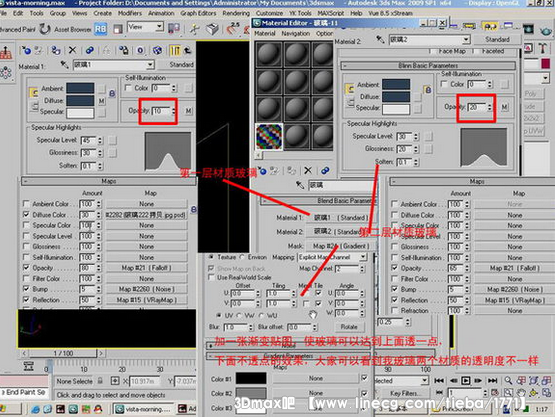Collapse the Maps rollout in Material 2

[x=472, y=182]
